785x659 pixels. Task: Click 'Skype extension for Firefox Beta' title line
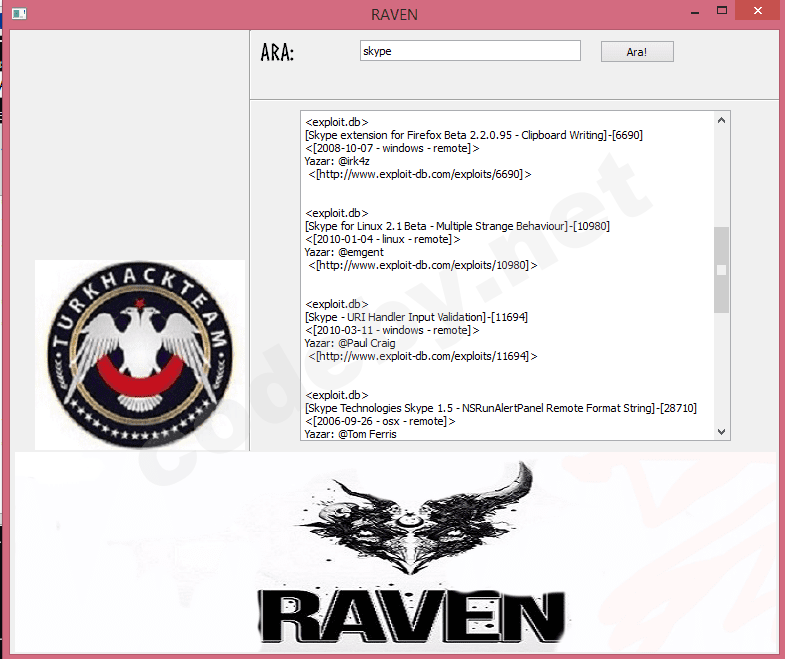pyautogui.click(x=474, y=135)
